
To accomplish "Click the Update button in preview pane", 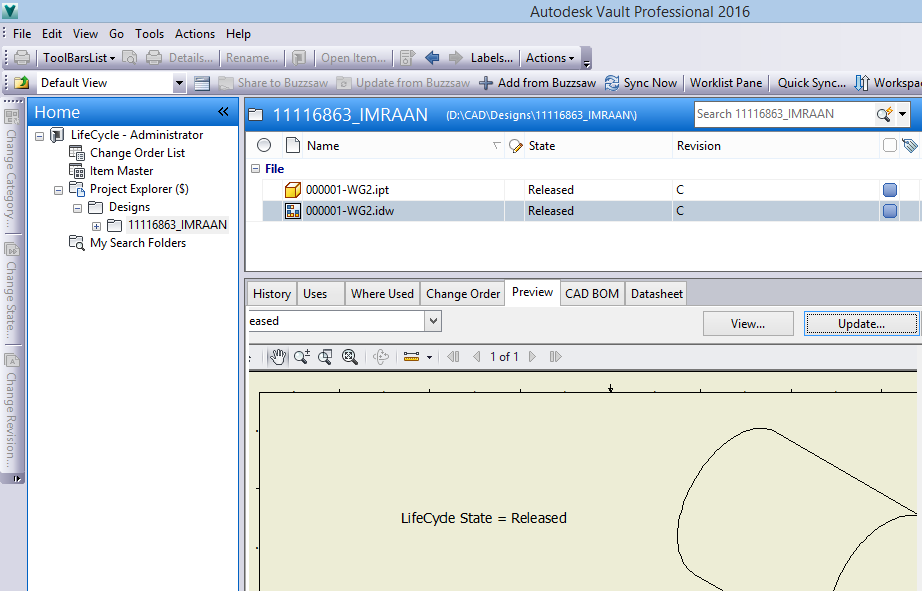I will 860,322.
